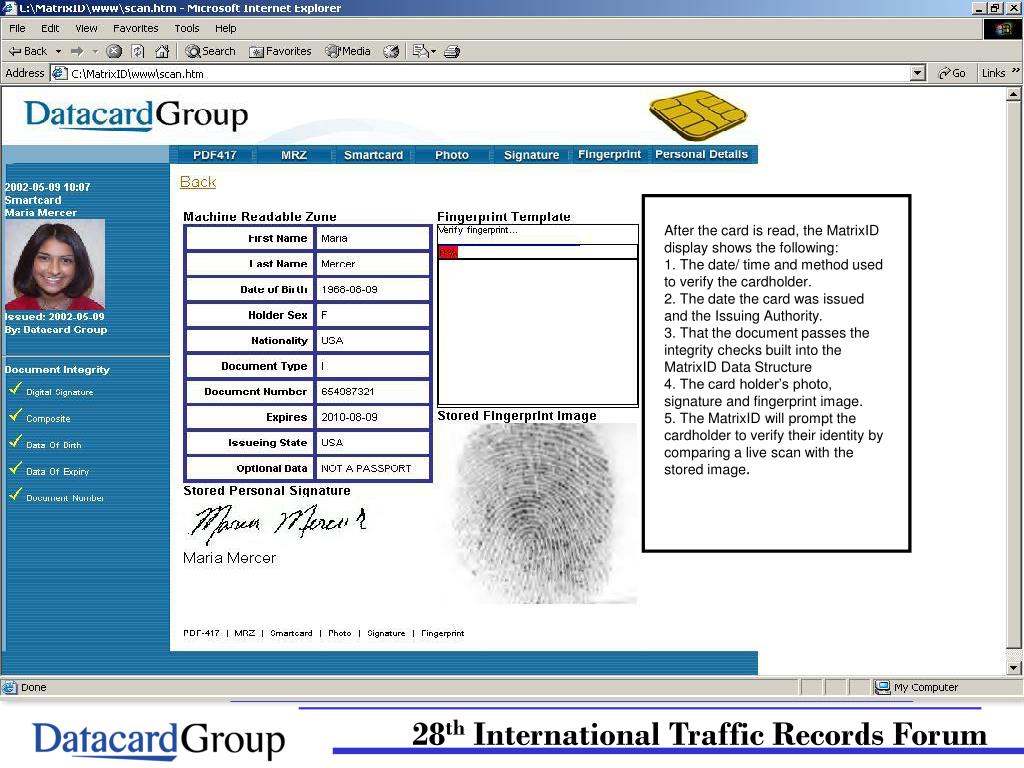Open the Tools menu
Image resolution: width=1024 pixels, height=768 pixels.
point(187,28)
